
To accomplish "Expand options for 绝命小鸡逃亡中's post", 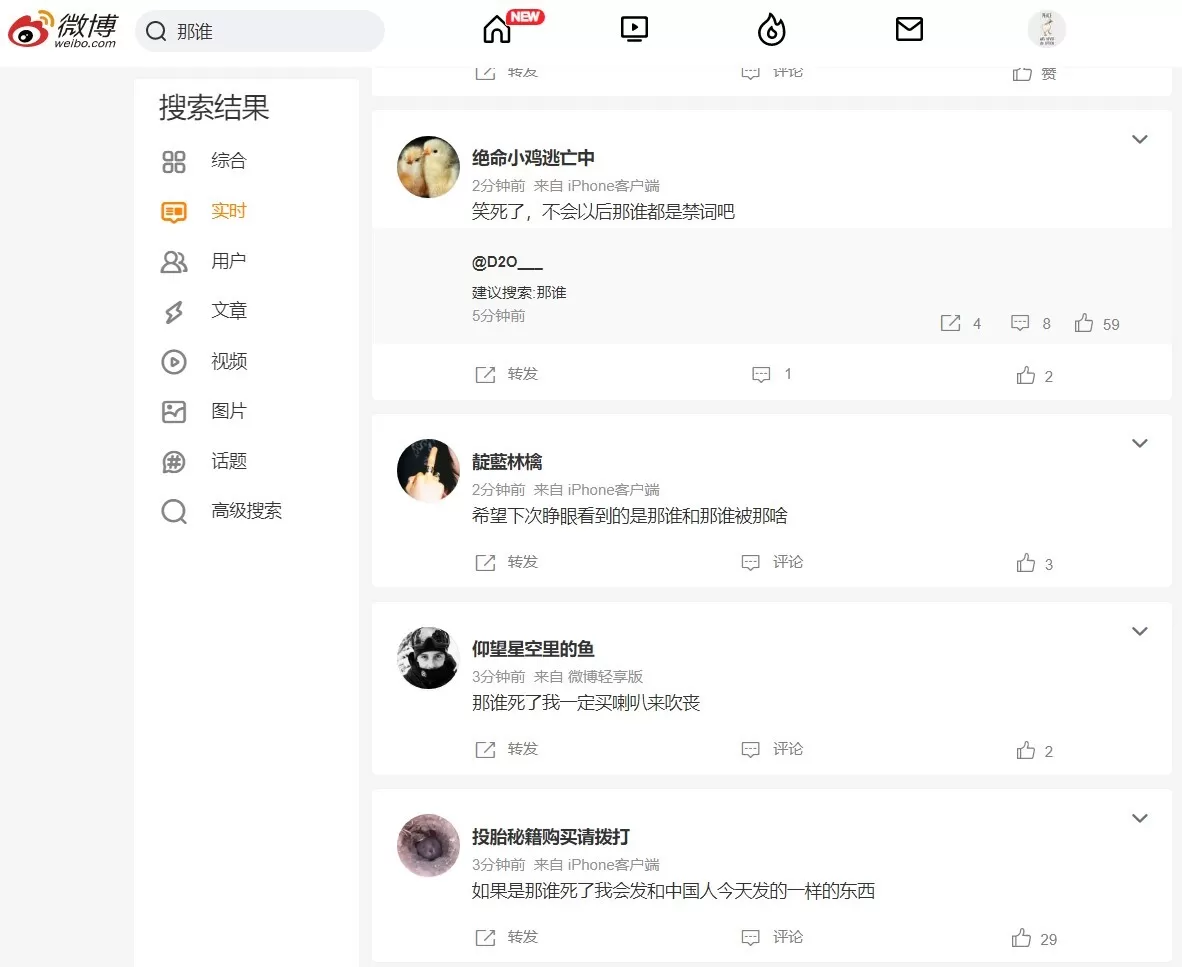I will point(1140,139).
